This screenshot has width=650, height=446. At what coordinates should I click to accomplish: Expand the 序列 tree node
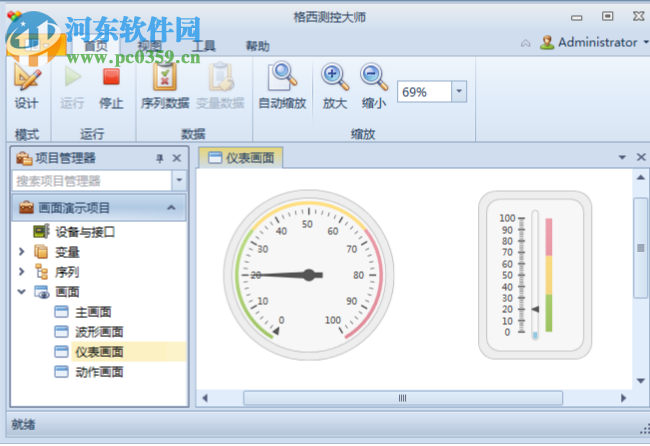pyautogui.click(x=22, y=271)
